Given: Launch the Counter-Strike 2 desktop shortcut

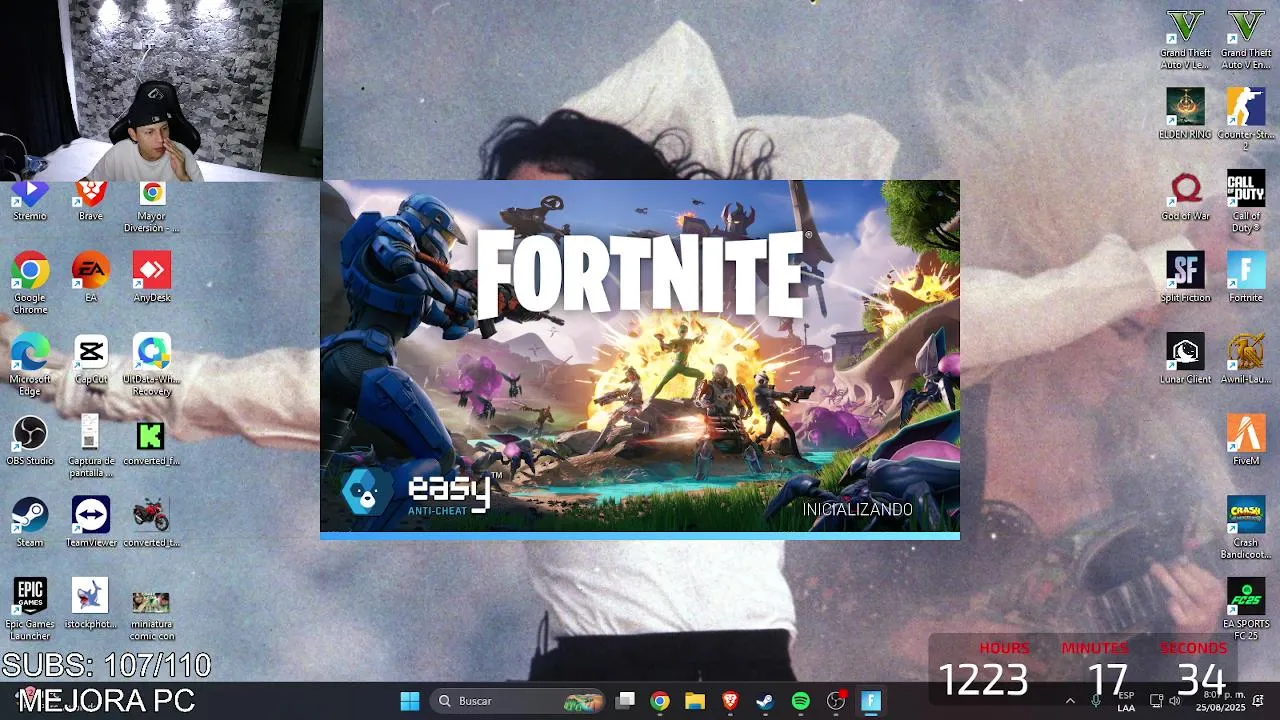Looking at the screenshot, I should click(x=1246, y=119).
